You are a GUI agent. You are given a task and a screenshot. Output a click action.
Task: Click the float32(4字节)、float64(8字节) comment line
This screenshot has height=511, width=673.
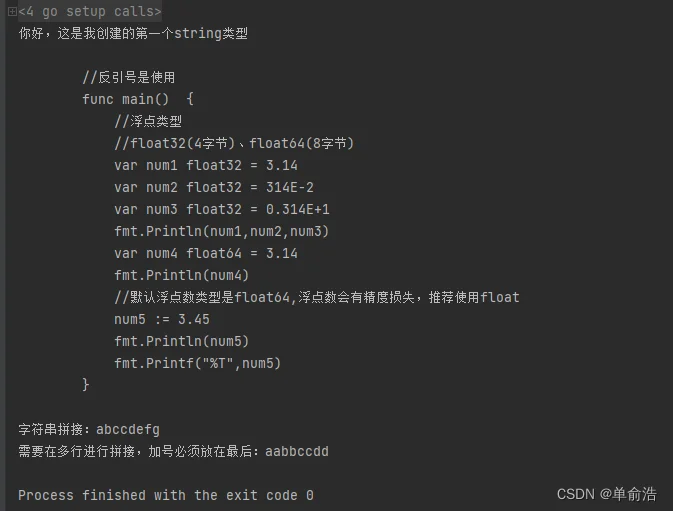pyautogui.click(x=234, y=143)
